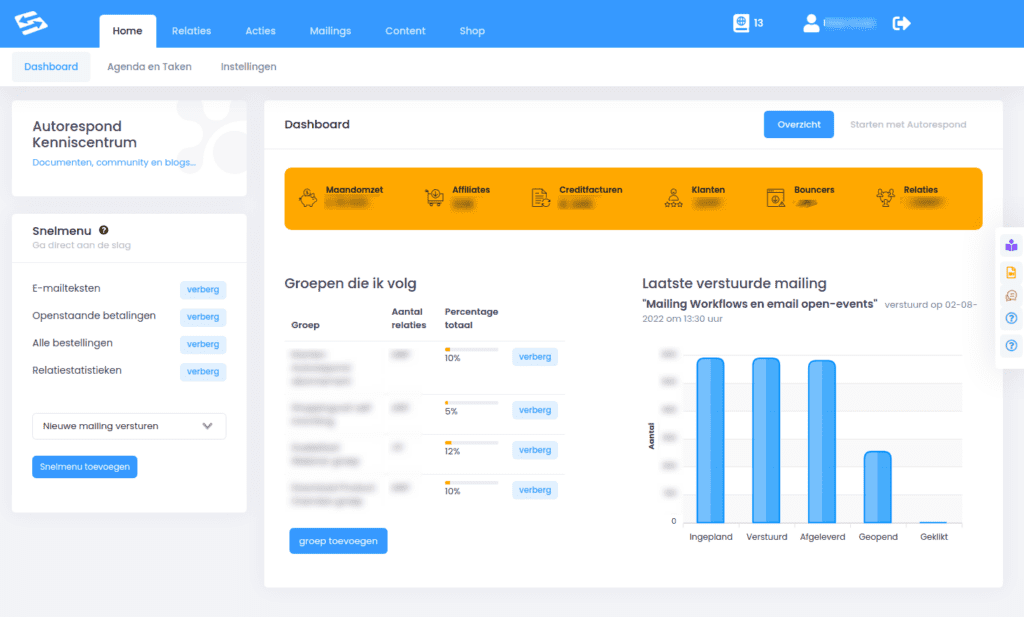Open the language globe icon showing 13
Screen dimensions: 1024x617
741,23
